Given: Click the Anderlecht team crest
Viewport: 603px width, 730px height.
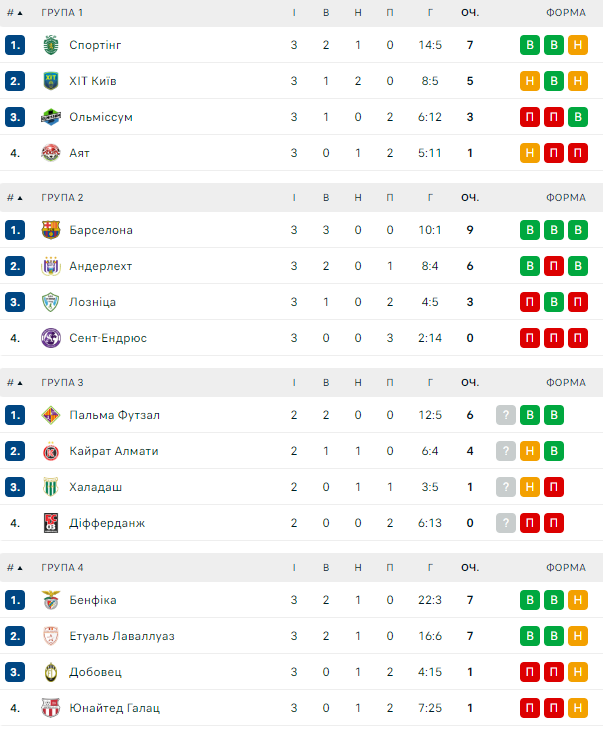Looking at the screenshot, I should click(51, 266).
